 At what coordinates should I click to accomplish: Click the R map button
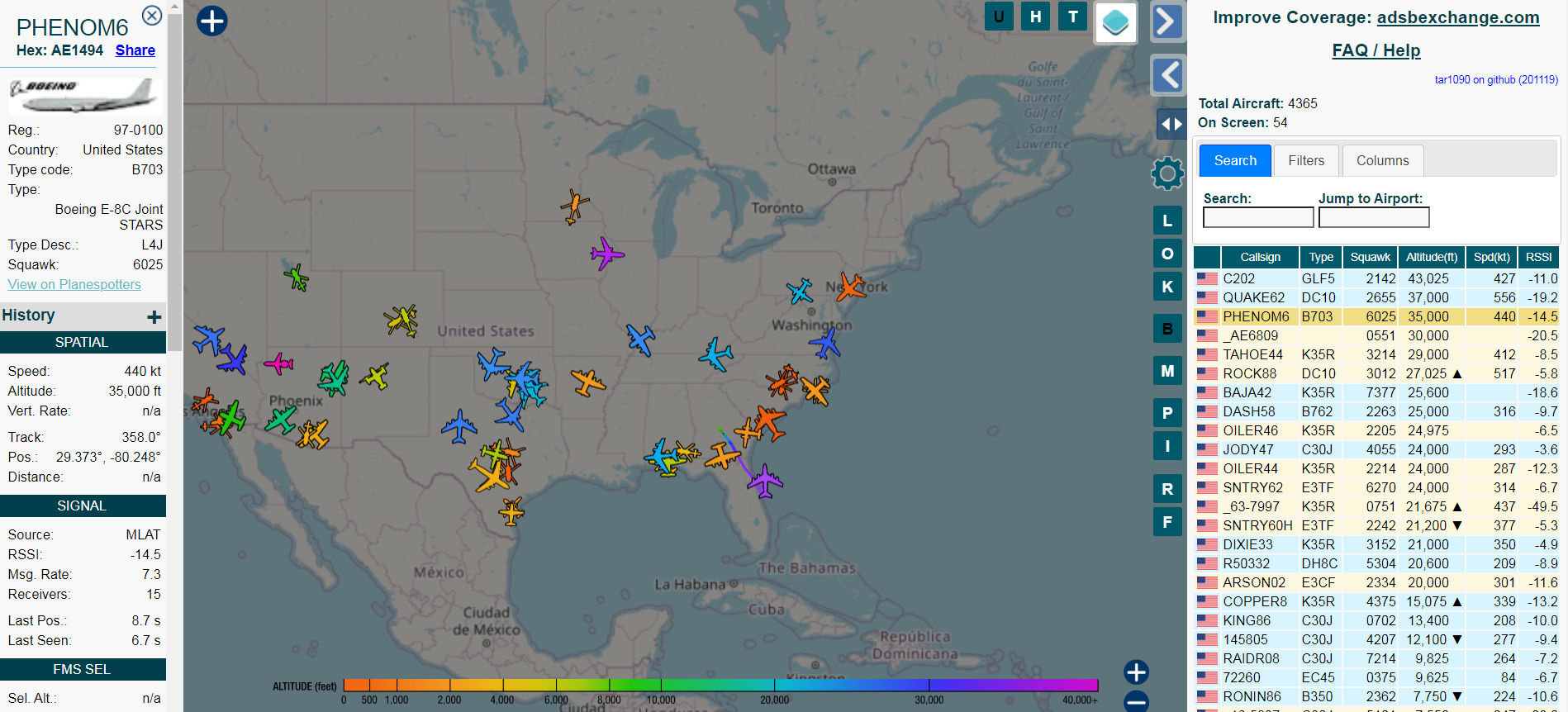(1167, 489)
